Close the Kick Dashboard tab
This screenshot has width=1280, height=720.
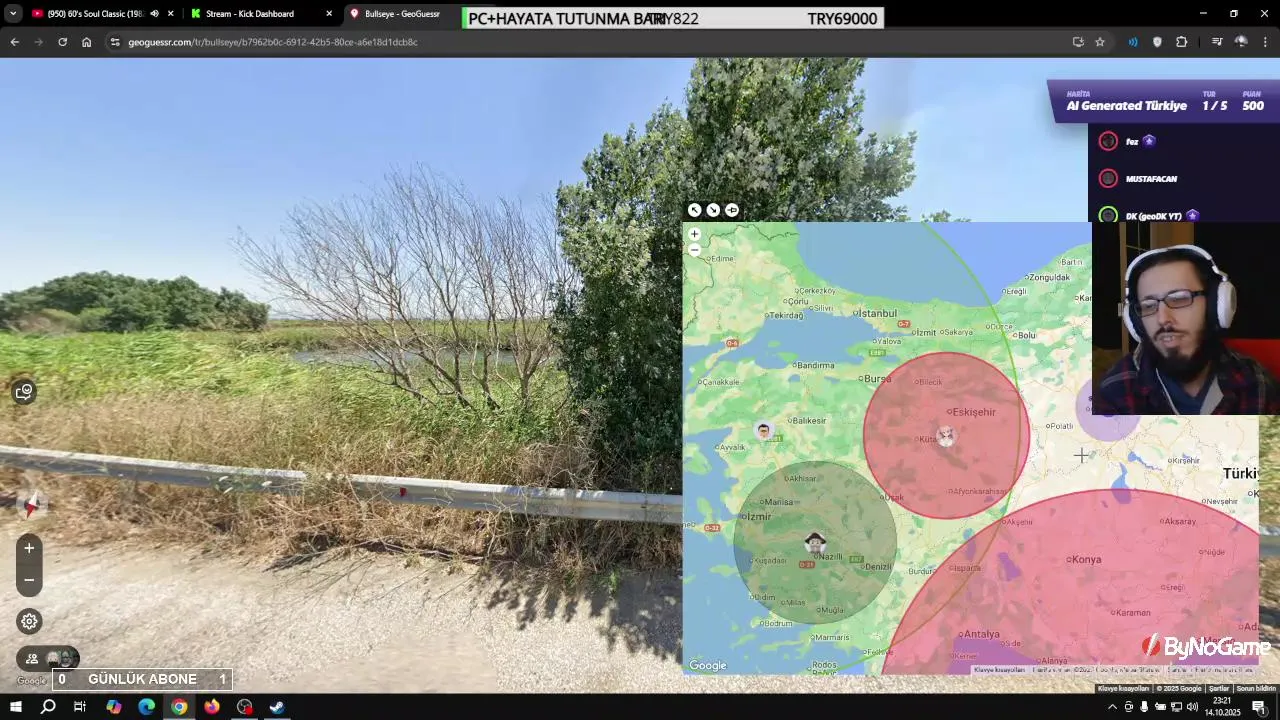point(329,14)
